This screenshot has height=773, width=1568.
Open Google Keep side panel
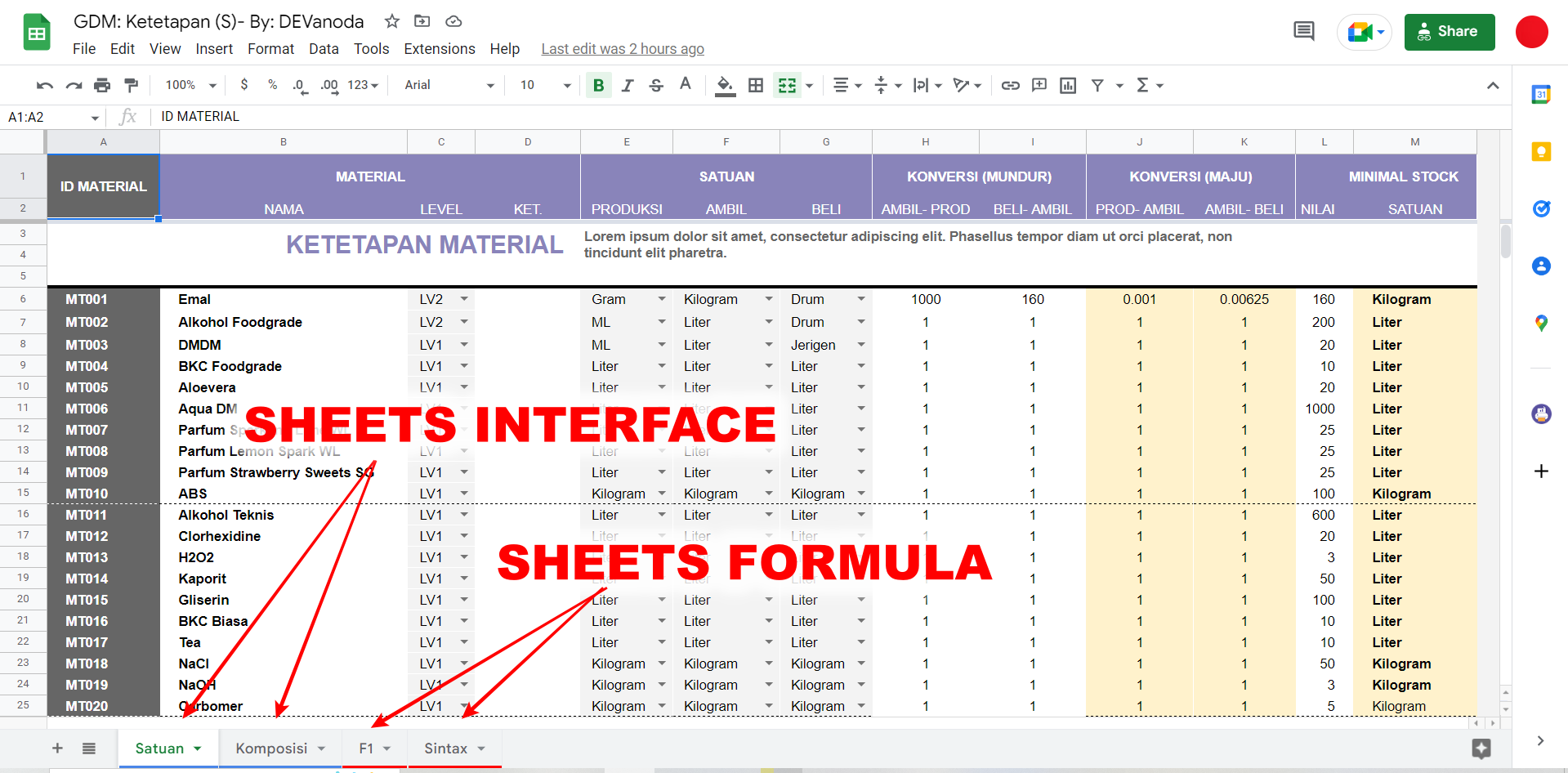click(x=1541, y=151)
